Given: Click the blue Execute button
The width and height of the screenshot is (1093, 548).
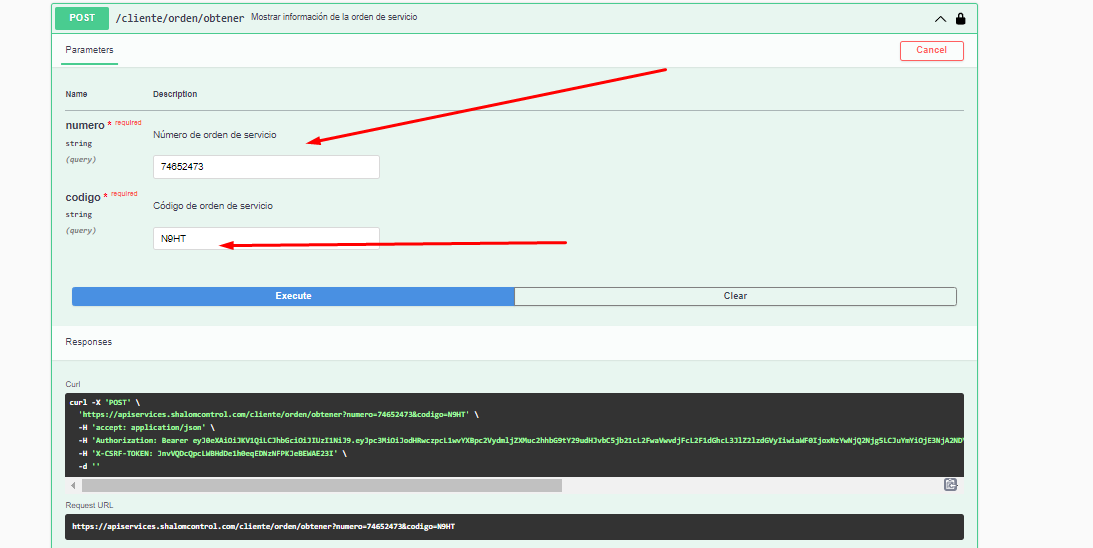Looking at the screenshot, I should 293,296.
